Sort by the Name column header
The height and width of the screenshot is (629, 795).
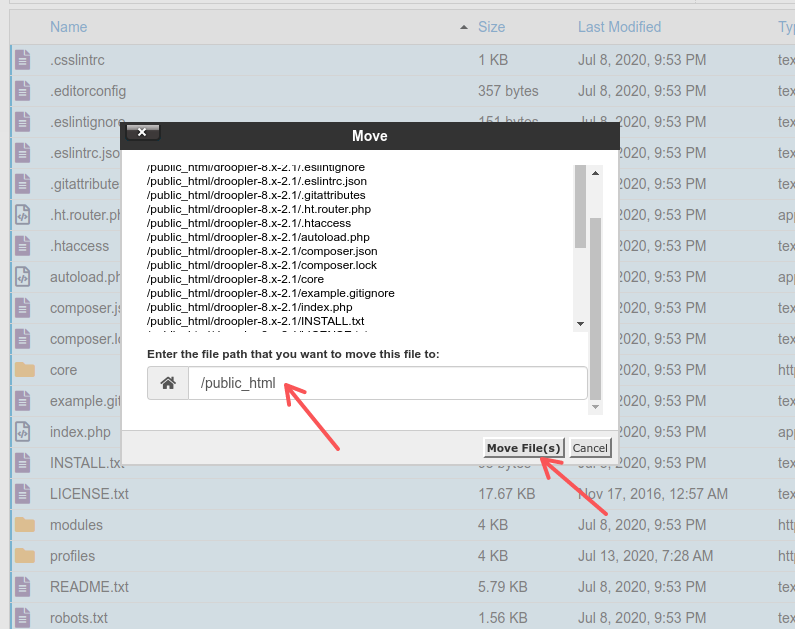click(68, 27)
